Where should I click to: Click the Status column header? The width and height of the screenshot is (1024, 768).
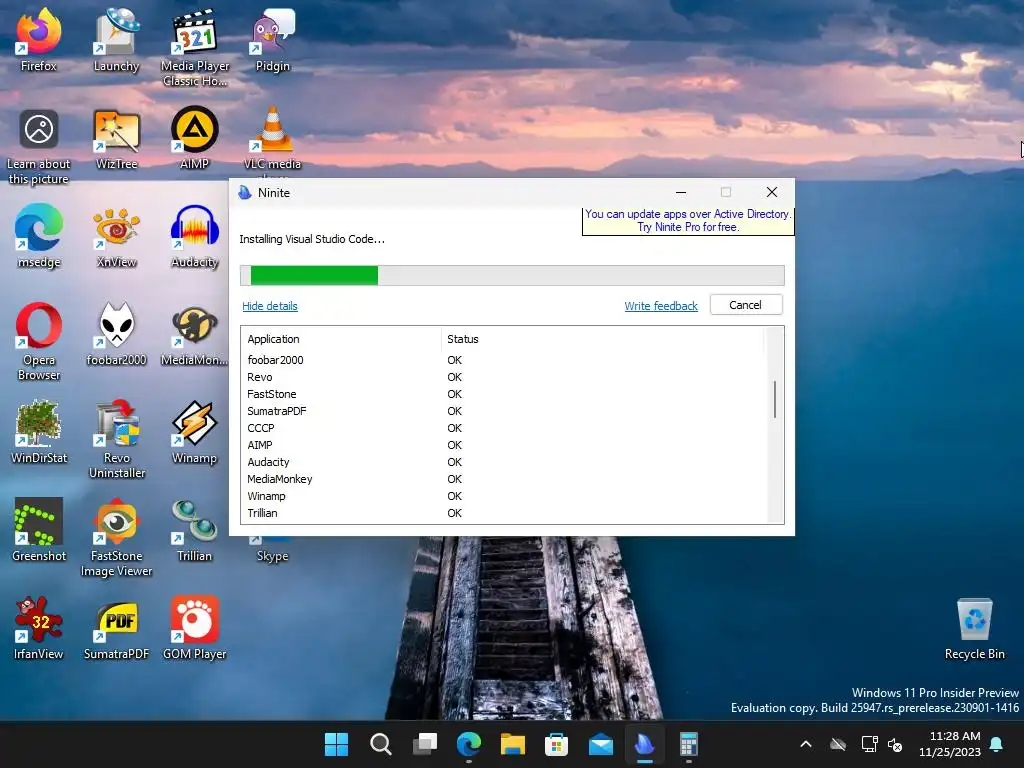[x=602, y=339]
